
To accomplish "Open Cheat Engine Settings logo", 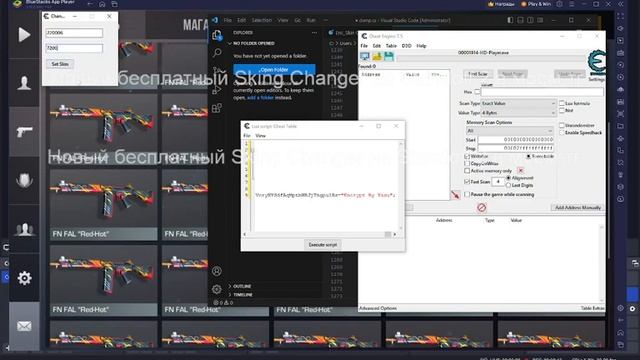I will click(596, 62).
